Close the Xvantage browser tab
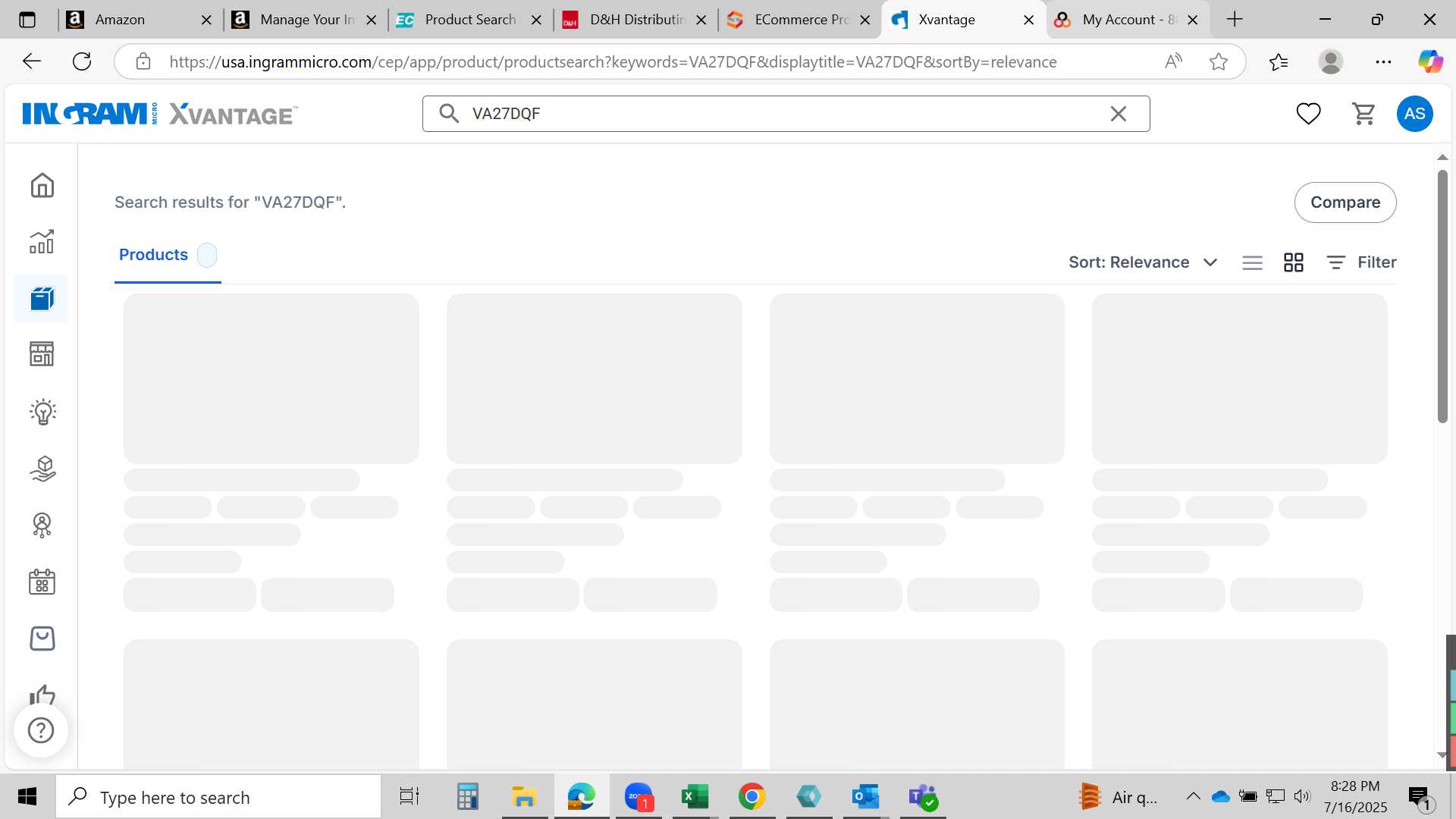Viewport: 1456px width, 819px height. [1028, 20]
